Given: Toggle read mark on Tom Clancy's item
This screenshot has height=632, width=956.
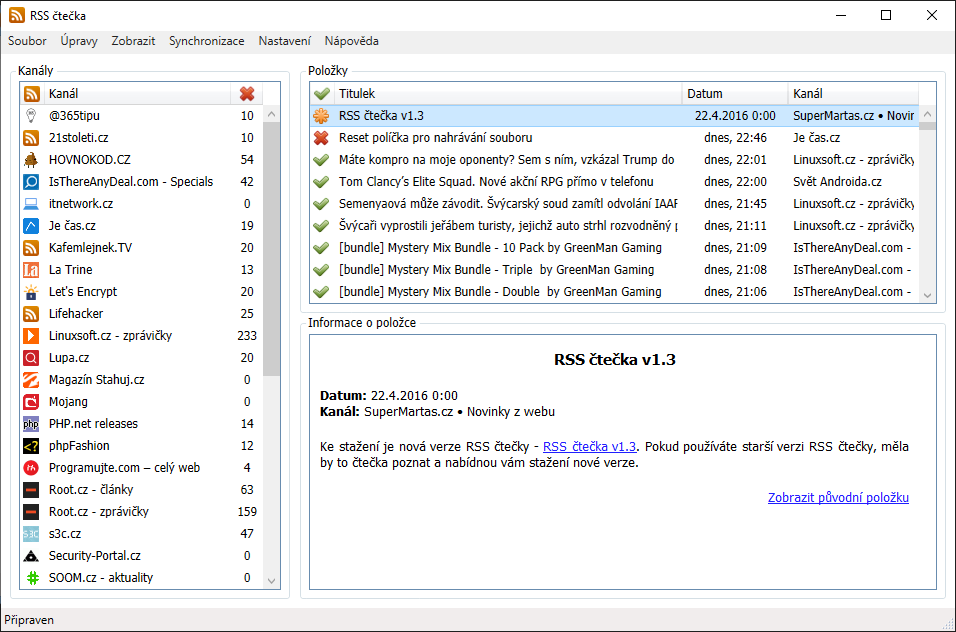Looking at the screenshot, I should 321,182.
